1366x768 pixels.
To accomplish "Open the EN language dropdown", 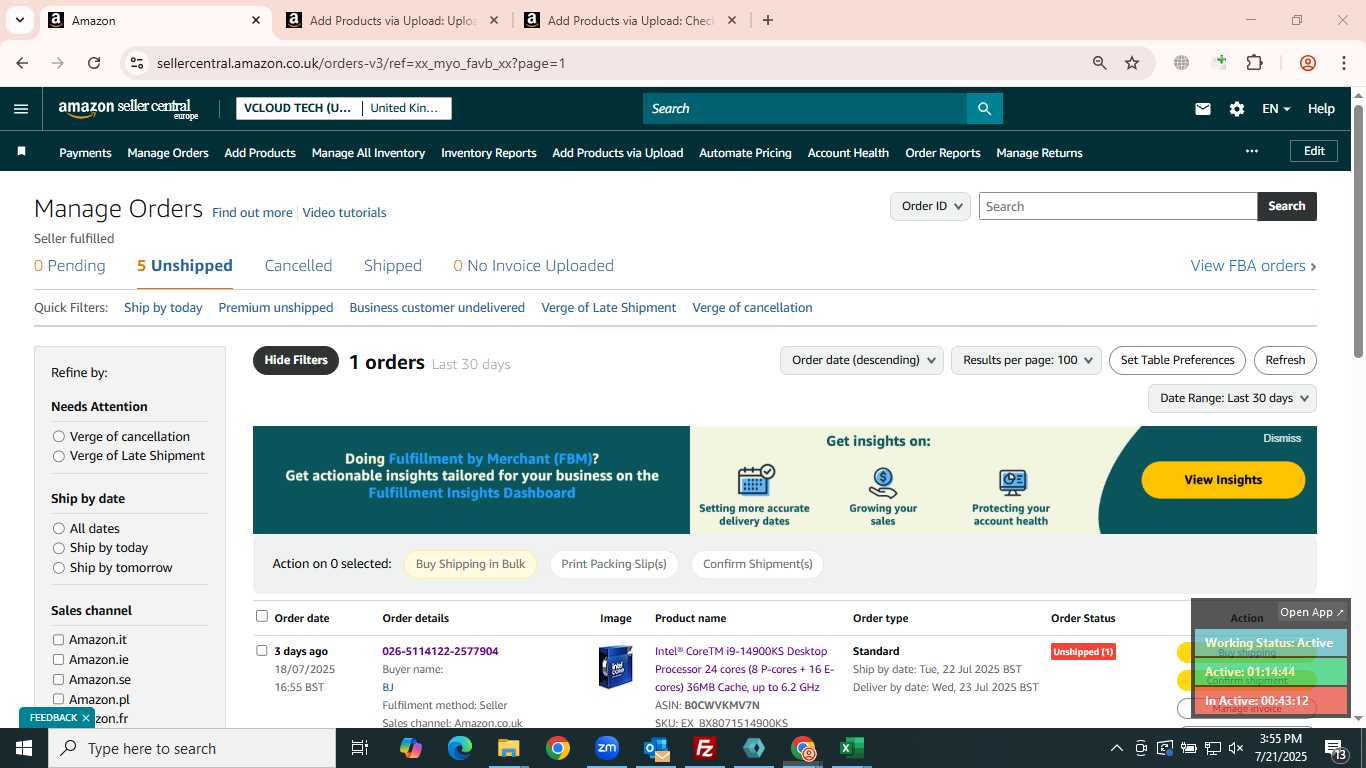I will point(1276,109).
